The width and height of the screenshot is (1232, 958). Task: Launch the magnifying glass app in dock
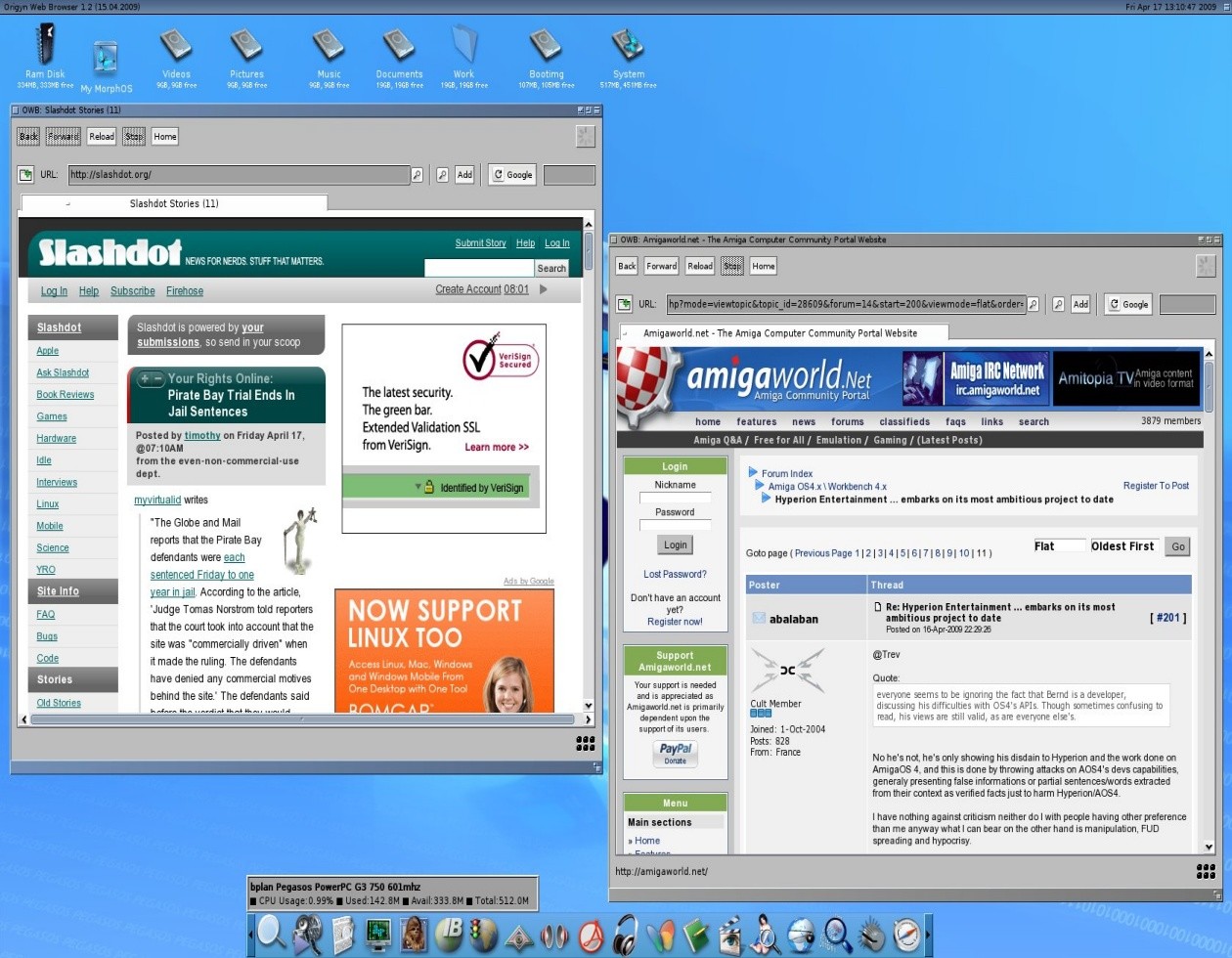coord(272,934)
